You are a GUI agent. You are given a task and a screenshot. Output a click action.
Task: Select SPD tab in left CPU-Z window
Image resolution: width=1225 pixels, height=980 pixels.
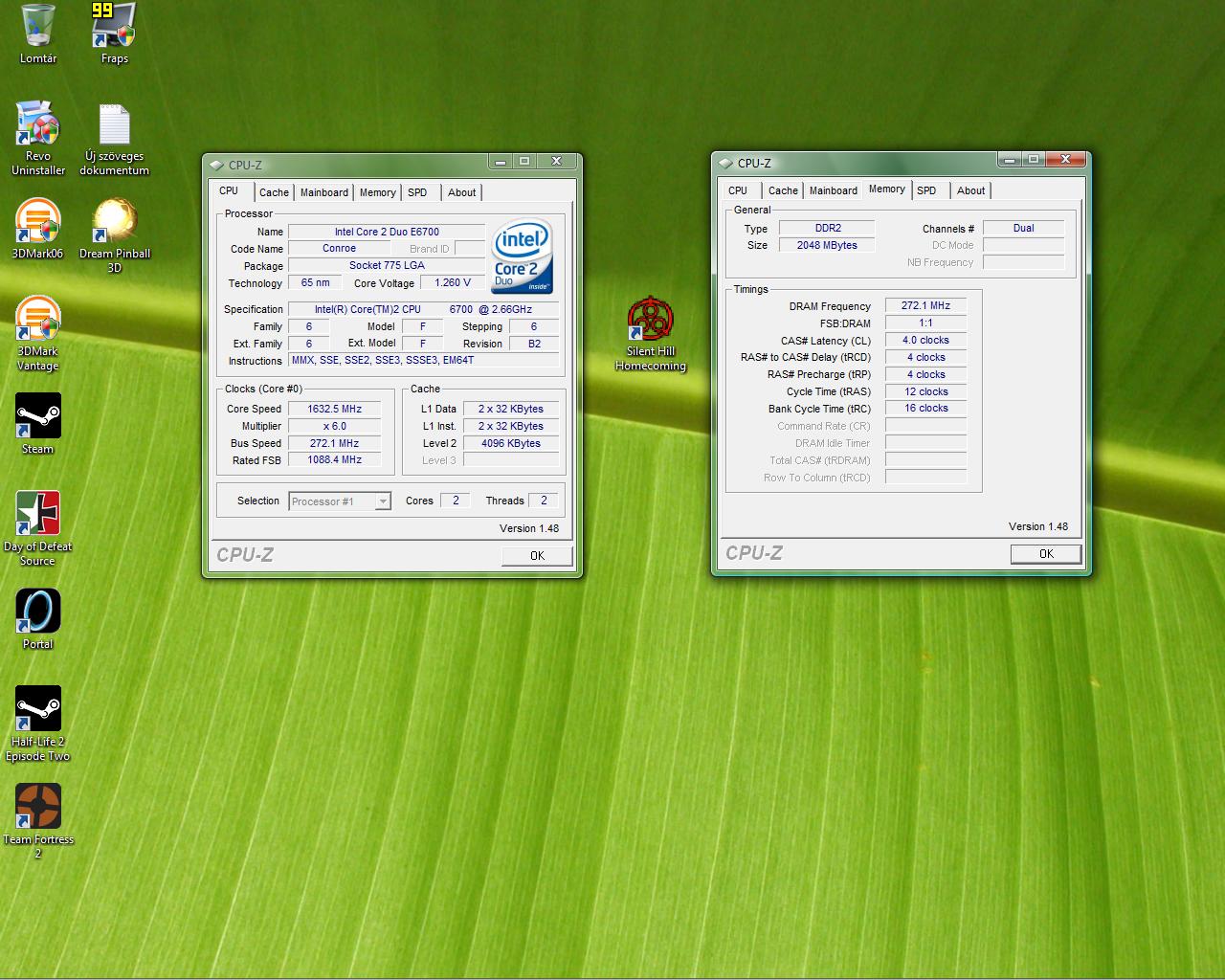tap(417, 192)
